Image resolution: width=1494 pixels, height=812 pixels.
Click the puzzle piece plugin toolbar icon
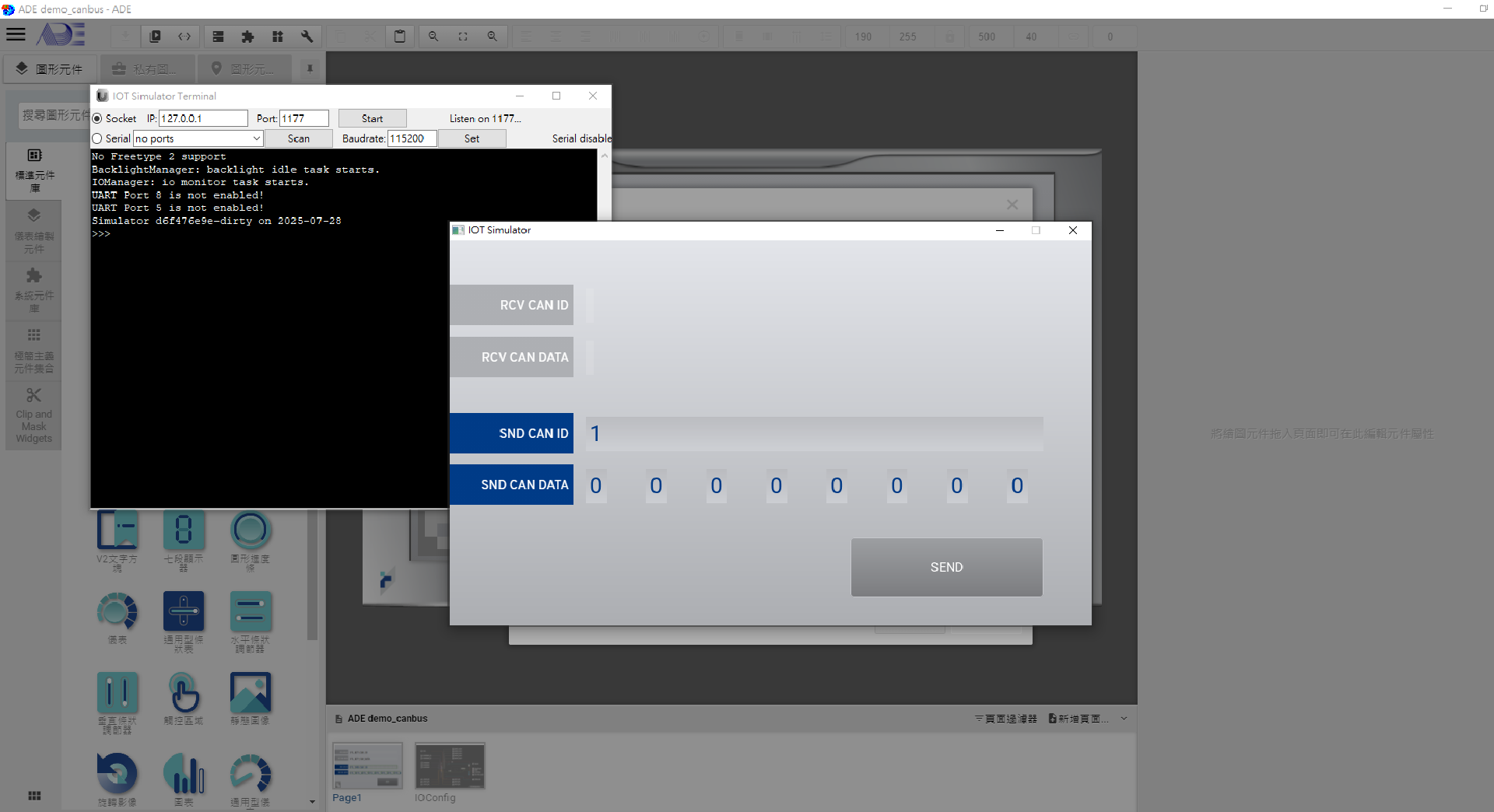point(247,37)
